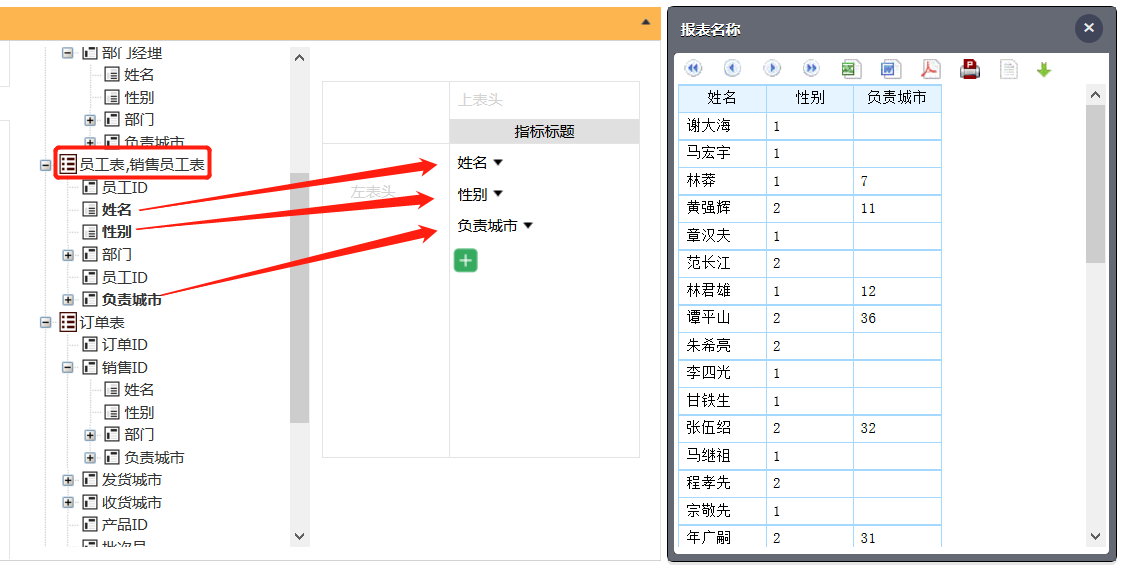Select the 销售ID field
Image resolution: width=1126 pixels, height=573 pixels.
[124, 368]
